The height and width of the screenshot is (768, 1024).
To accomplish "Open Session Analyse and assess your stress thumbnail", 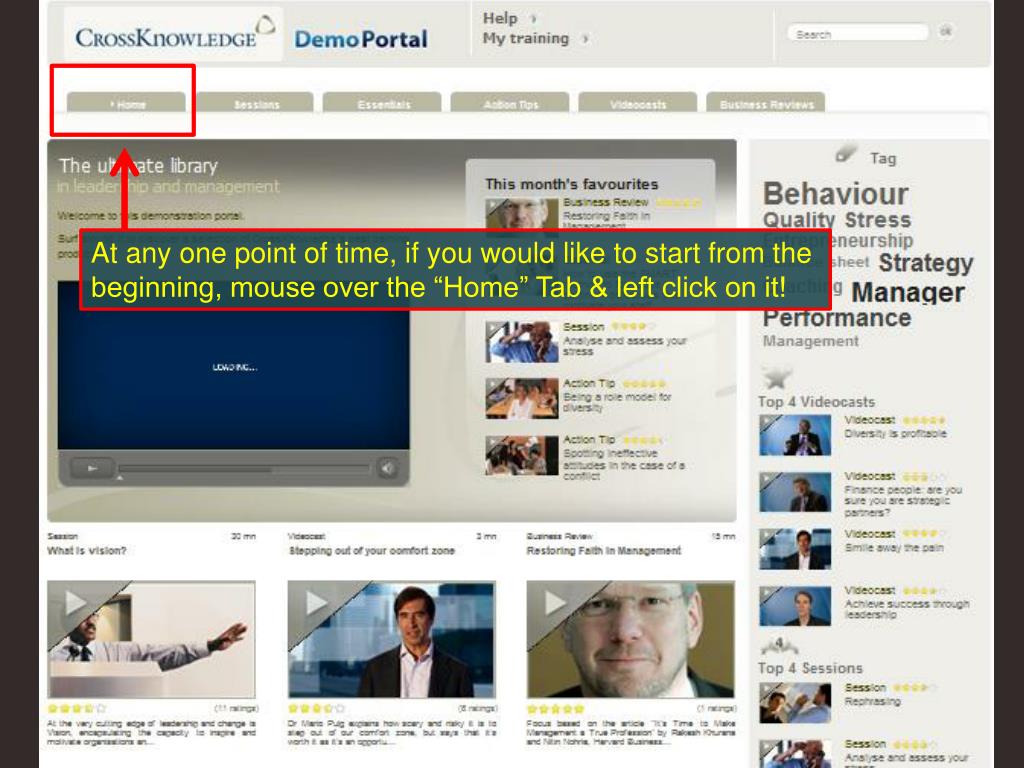I will (x=521, y=342).
